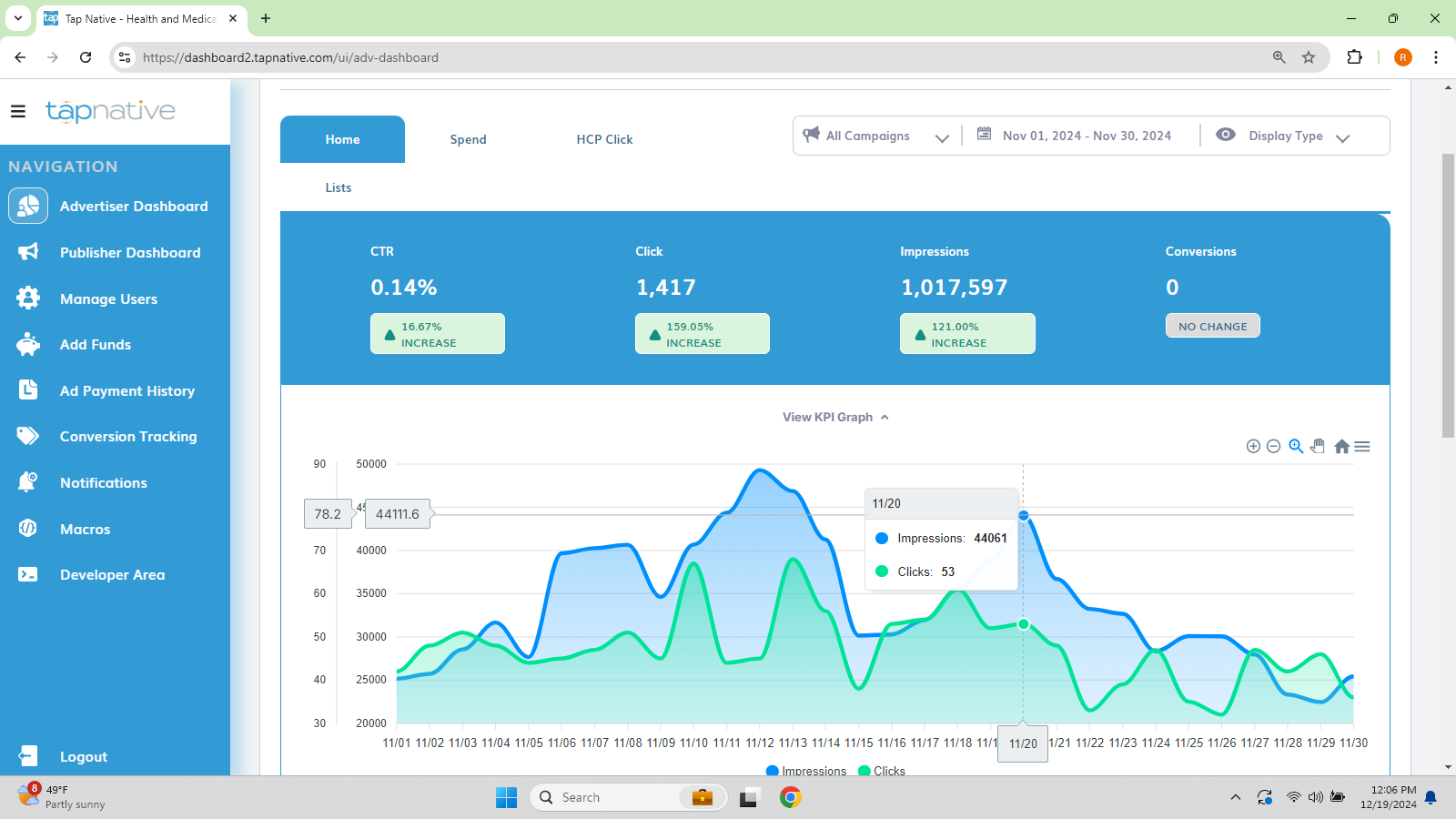Click the 11/20 Impressions data point marker
The image size is (1456, 819).
pos(1024,516)
